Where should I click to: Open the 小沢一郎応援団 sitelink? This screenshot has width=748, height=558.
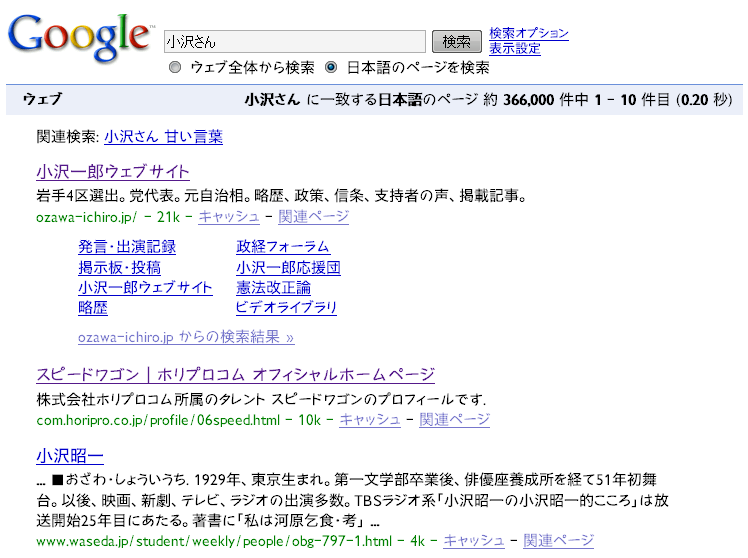[288, 268]
